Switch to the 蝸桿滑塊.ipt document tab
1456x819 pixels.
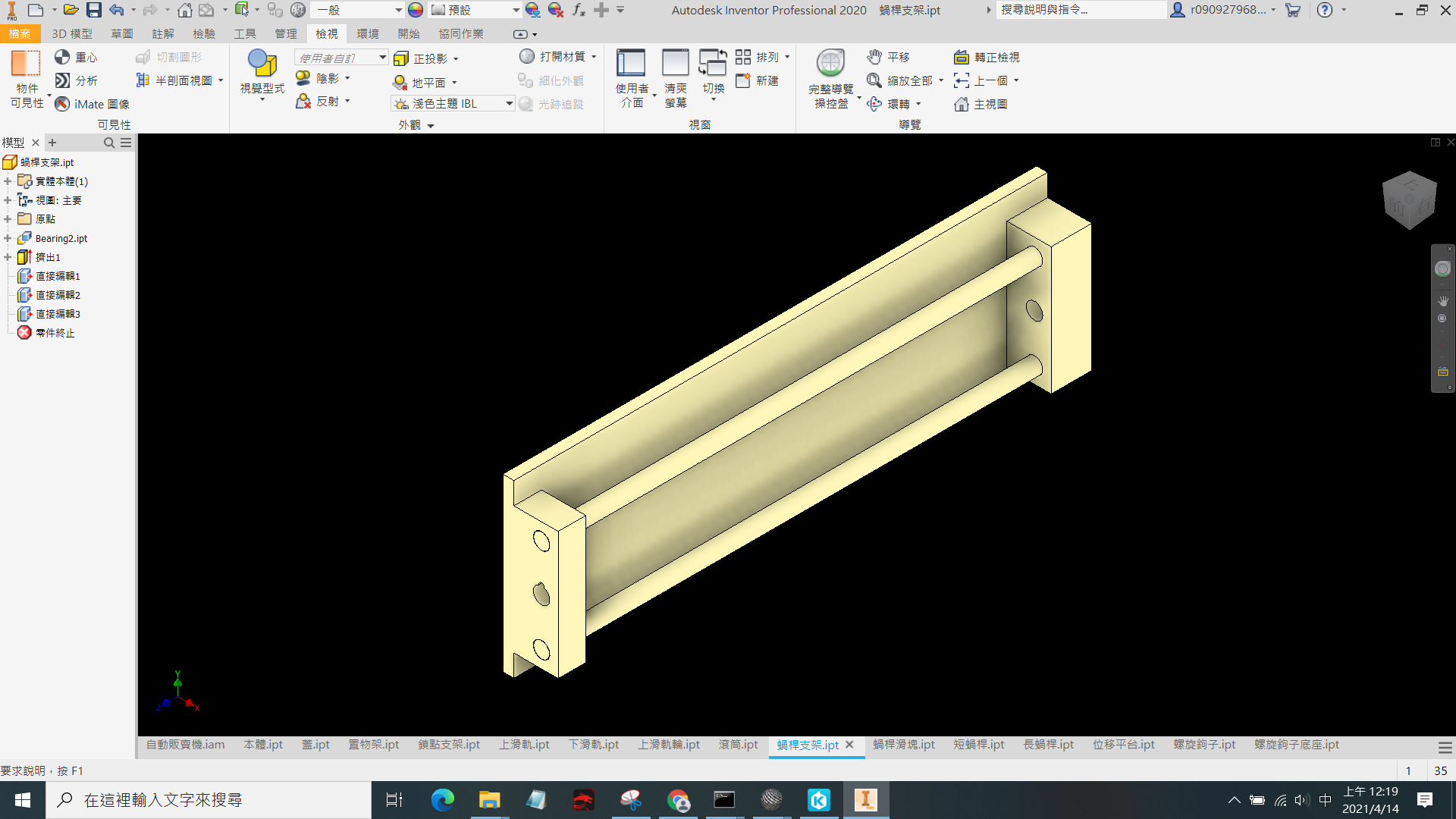903,745
